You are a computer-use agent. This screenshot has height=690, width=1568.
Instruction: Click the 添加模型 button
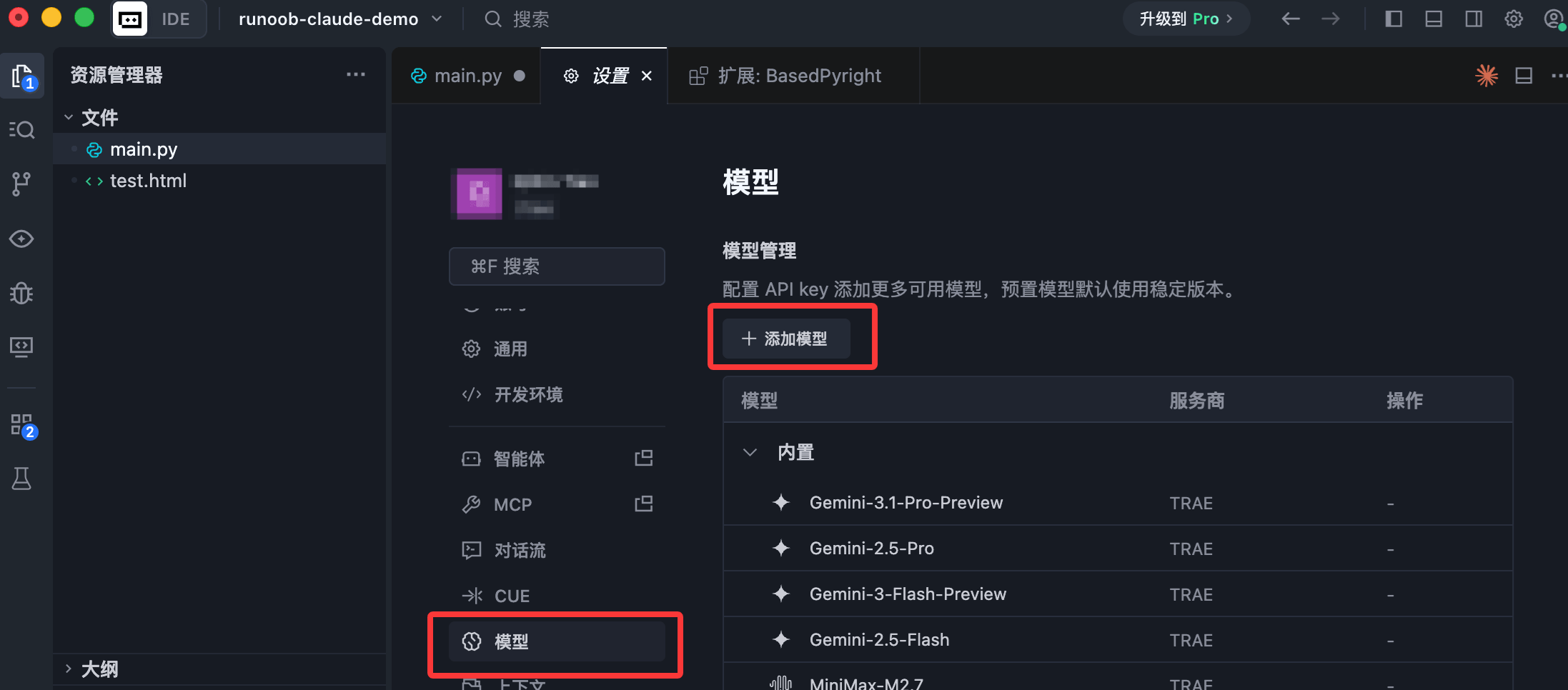coord(786,339)
